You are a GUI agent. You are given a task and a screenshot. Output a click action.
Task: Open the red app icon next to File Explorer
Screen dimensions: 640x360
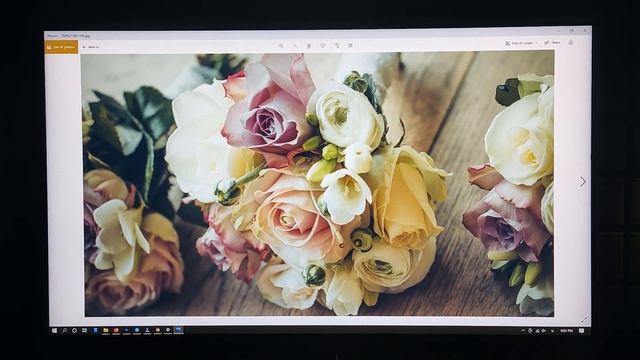116,330
